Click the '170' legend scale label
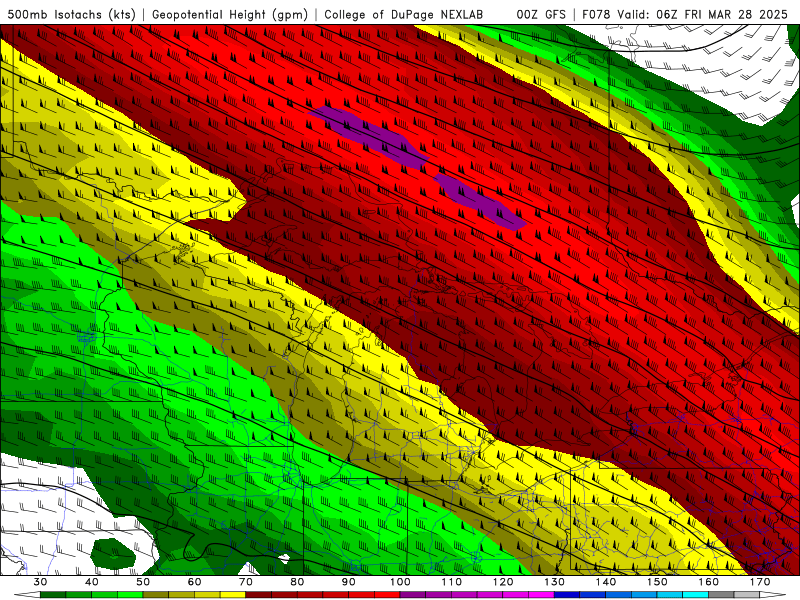The height and width of the screenshot is (600, 800). point(760,582)
